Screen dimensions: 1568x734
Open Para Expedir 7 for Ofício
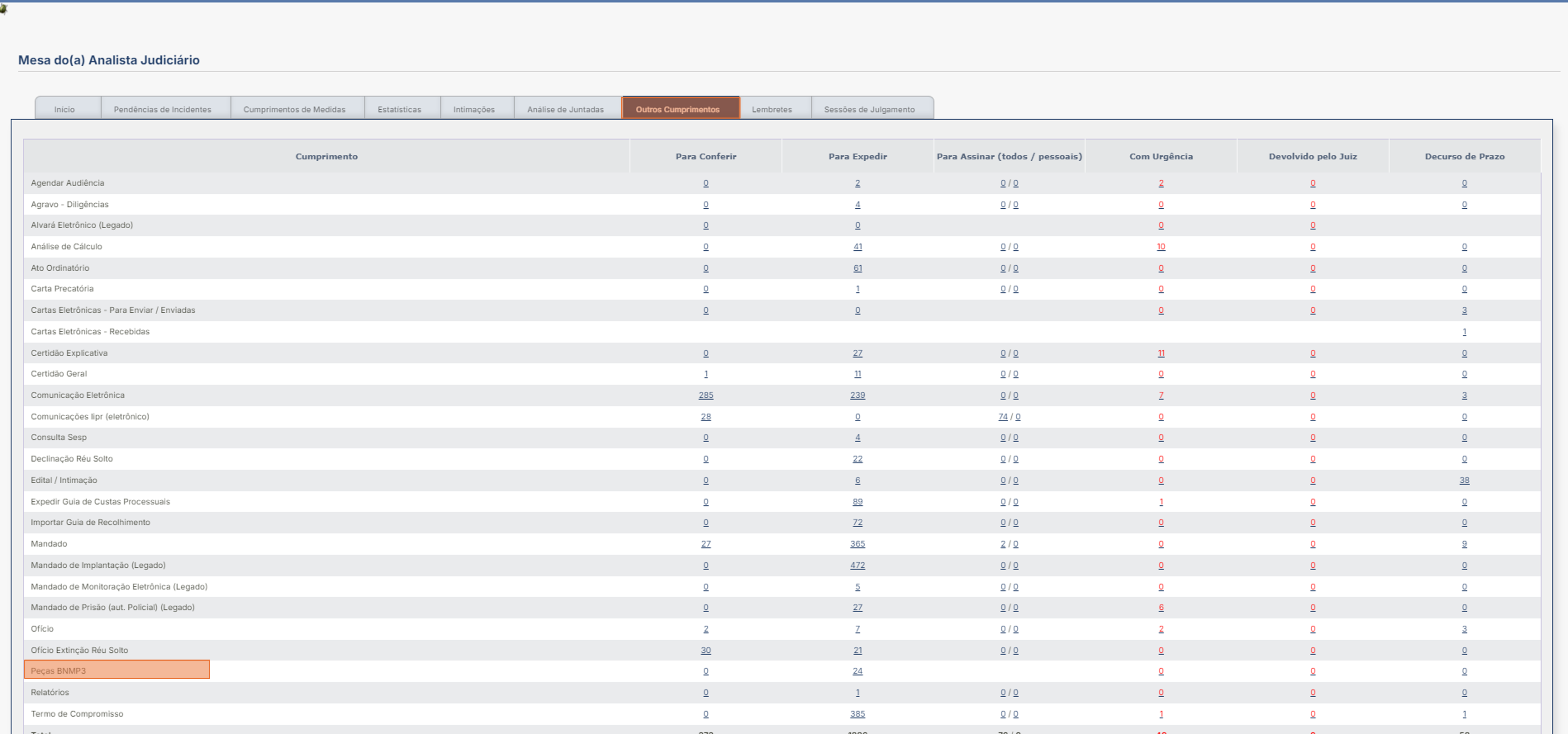click(858, 629)
